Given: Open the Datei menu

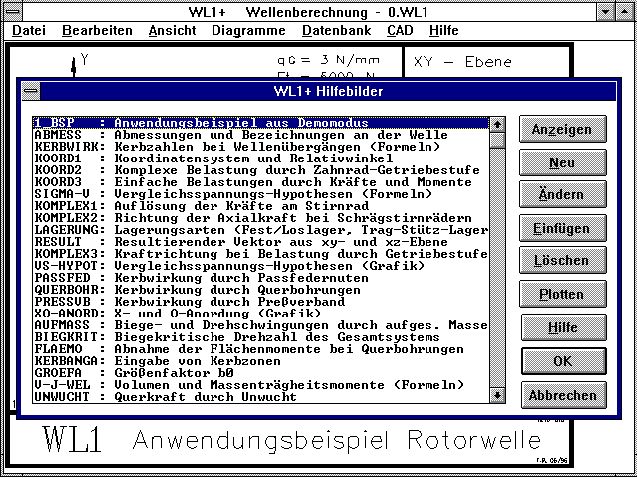Looking at the screenshot, I should (29, 30).
